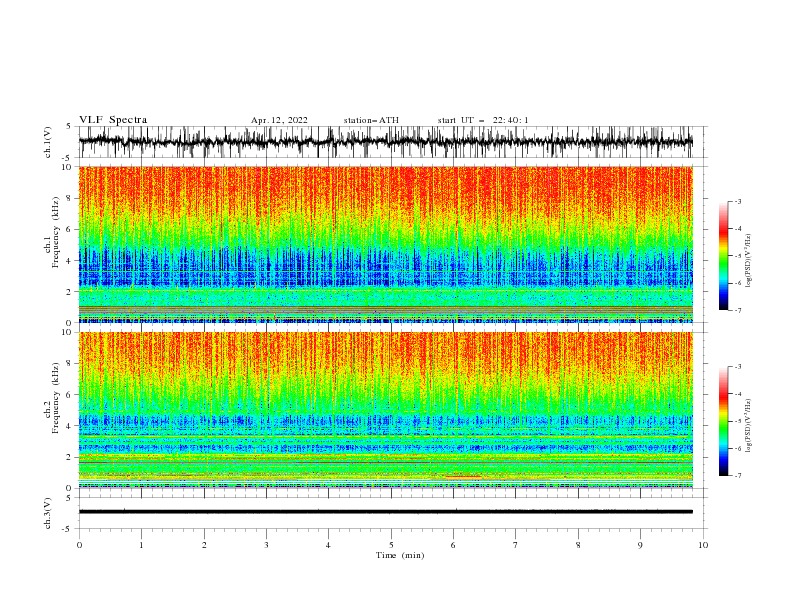This screenshot has height=612, width=792.
Task: Click the lower log(PSD)(V²/Hz) colorbar label
Action: [x=749, y=425]
